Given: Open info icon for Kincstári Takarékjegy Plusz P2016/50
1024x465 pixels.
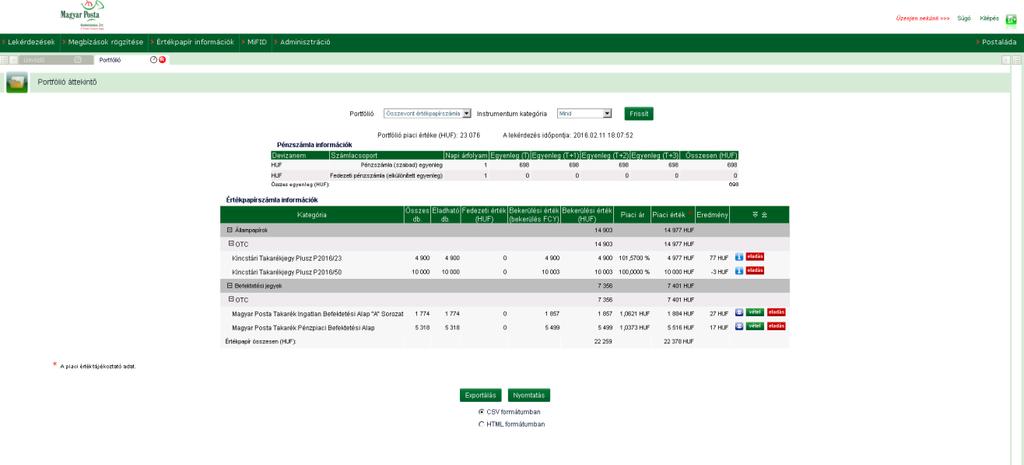Looking at the screenshot, I should (739, 270).
